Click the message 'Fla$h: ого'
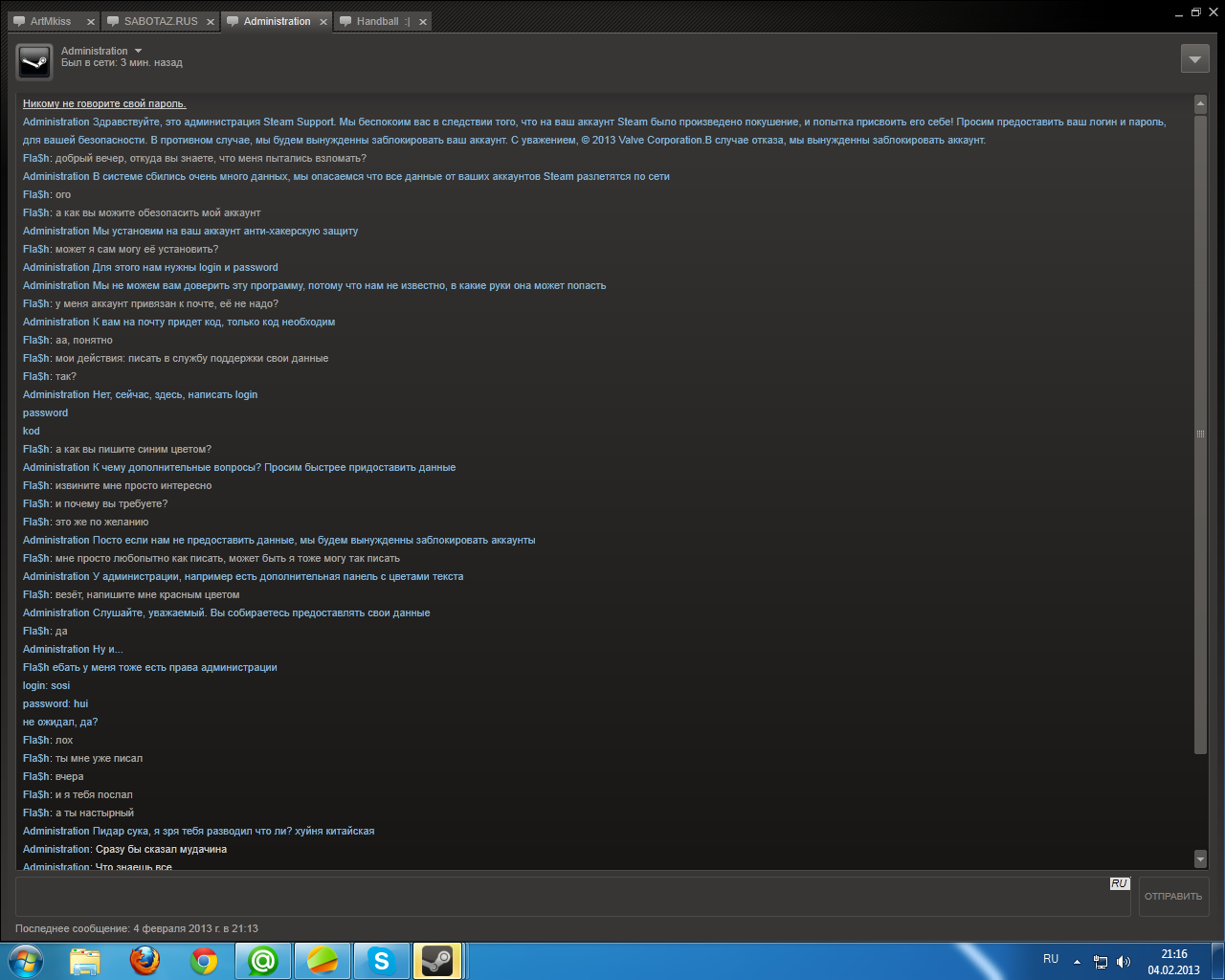This screenshot has height=980, width=1225. 47,194
